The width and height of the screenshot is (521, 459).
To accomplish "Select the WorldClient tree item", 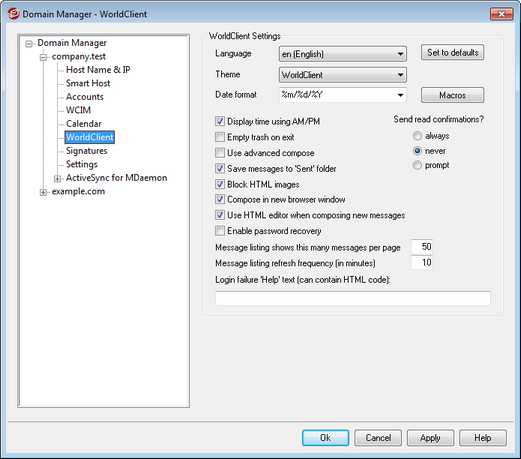I will (x=90, y=137).
